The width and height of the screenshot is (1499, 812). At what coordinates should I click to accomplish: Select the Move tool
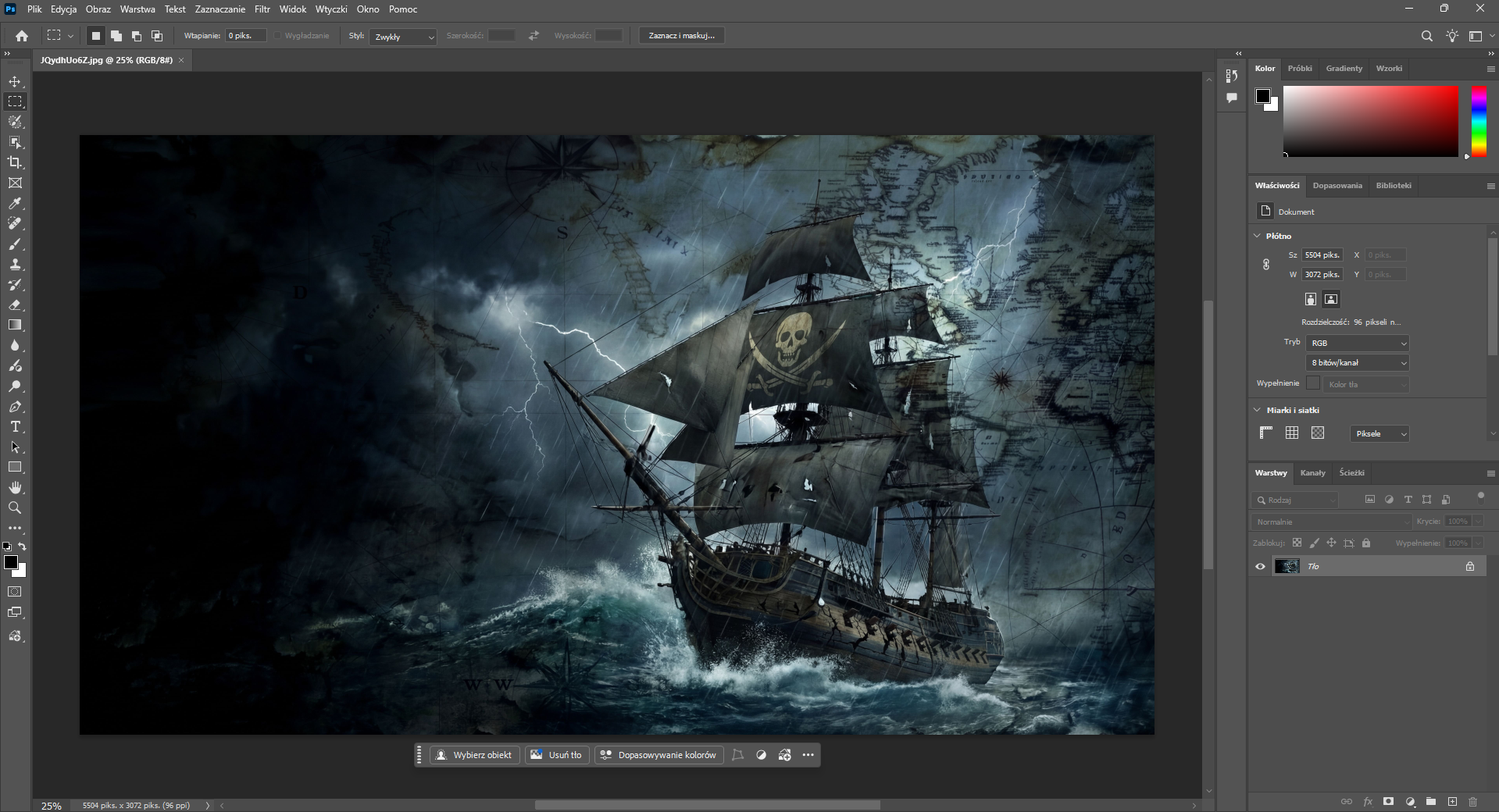tap(15, 81)
